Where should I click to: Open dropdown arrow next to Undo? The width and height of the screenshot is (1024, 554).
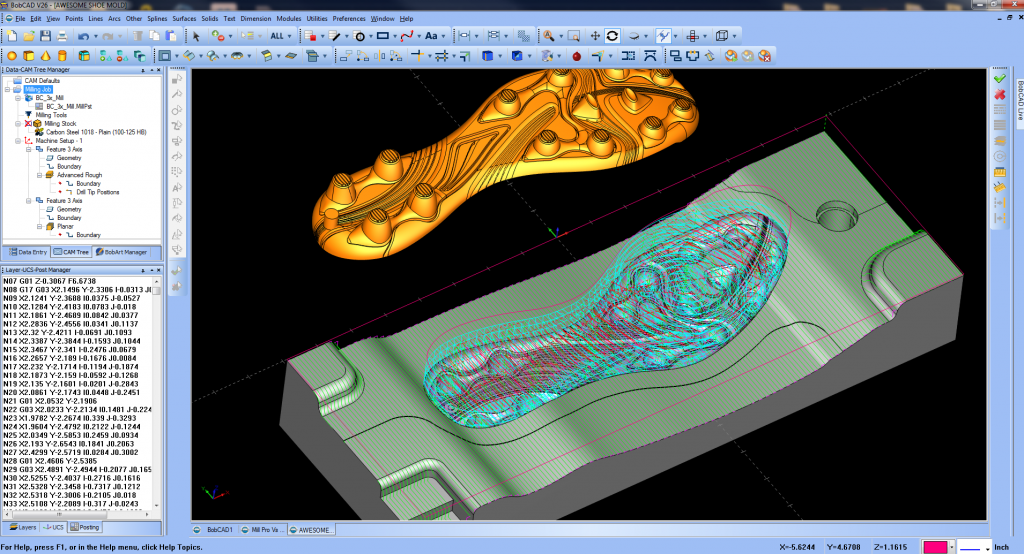[95, 37]
